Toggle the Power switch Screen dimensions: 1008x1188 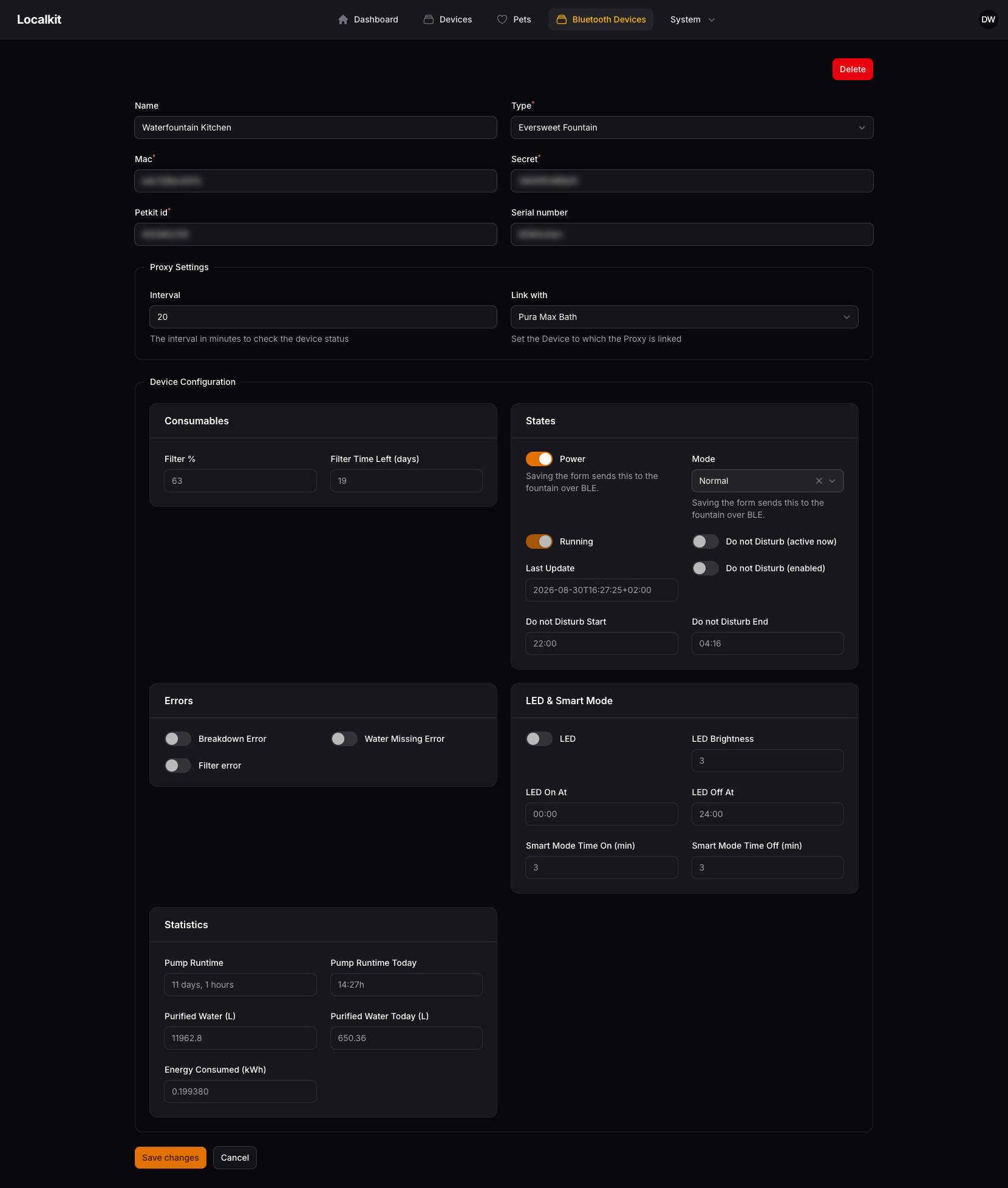tap(539, 459)
